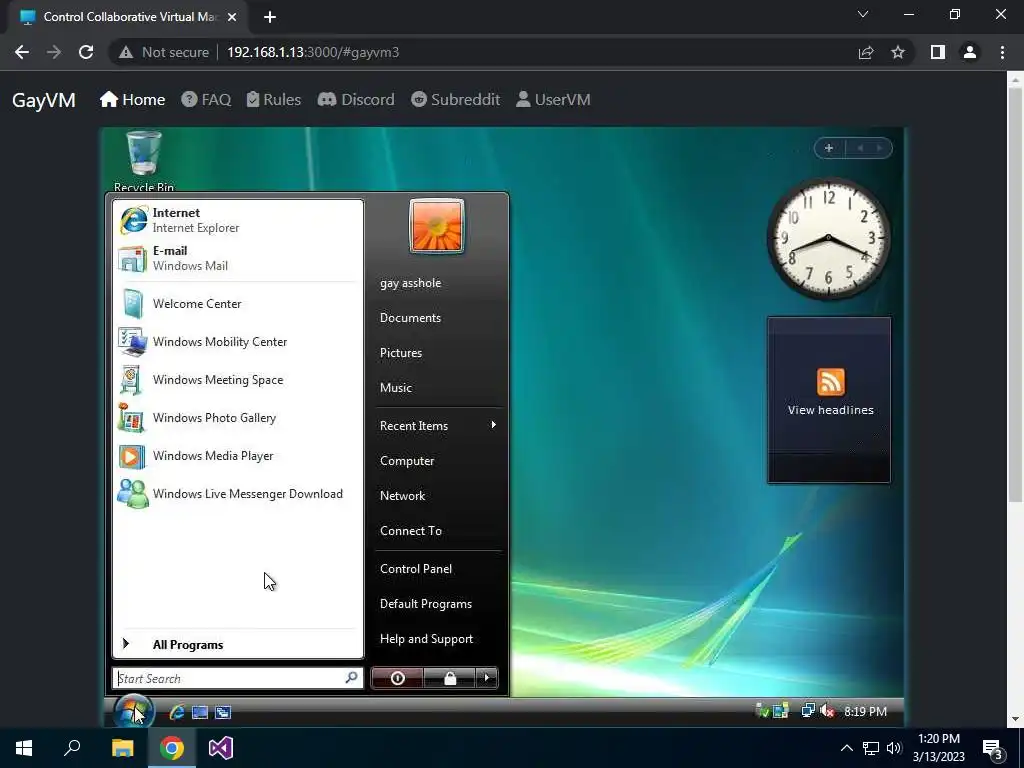Open the Subreddit link
Viewport: 1024px width, 768px height.
tap(455, 99)
